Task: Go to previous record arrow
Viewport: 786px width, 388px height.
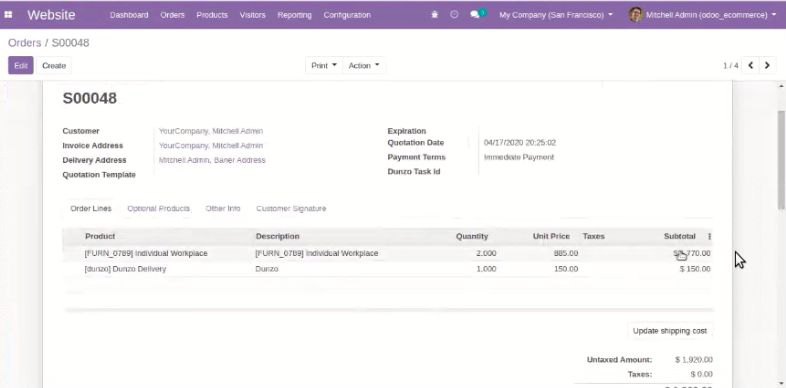Action: (750, 66)
